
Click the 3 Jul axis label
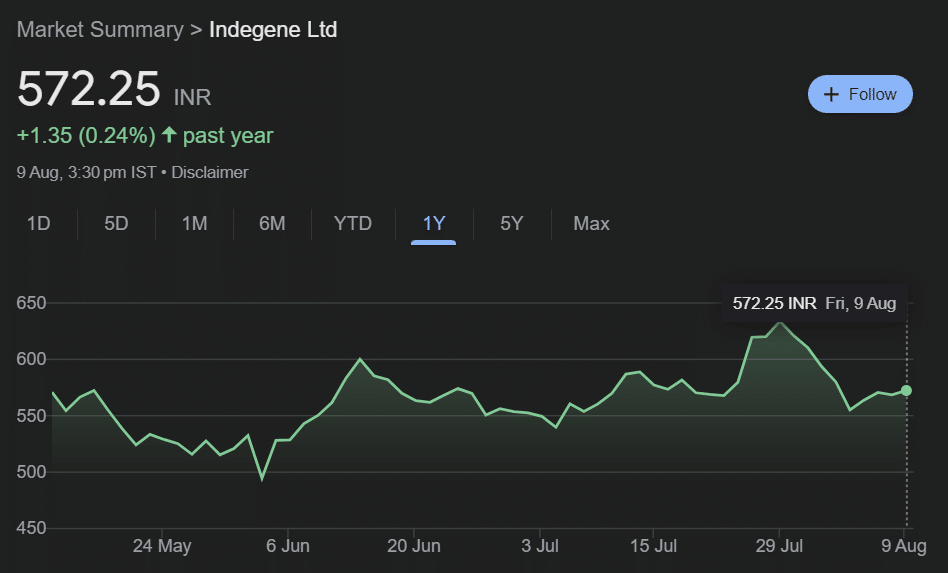point(540,546)
